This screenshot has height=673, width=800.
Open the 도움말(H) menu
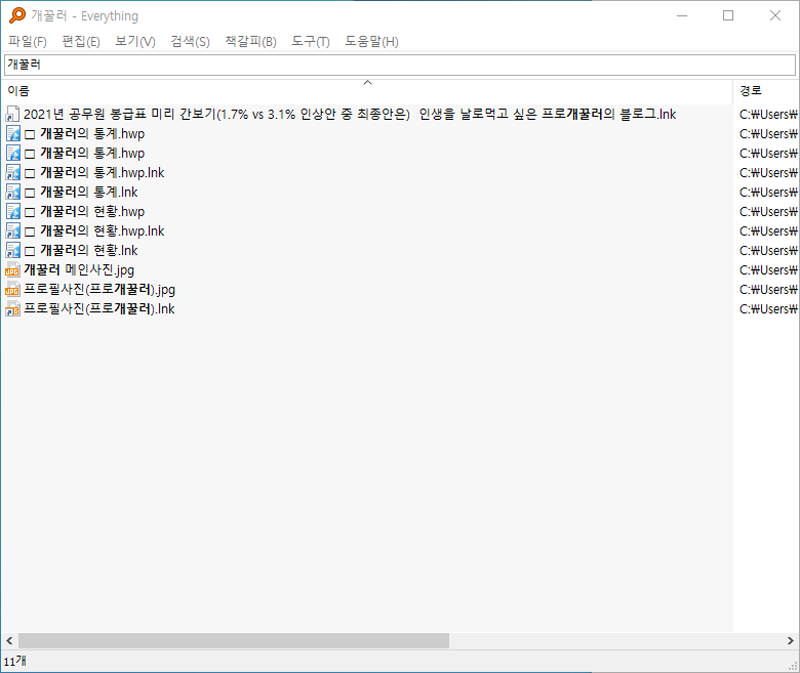pyautogui.click(x=371, y=41)
